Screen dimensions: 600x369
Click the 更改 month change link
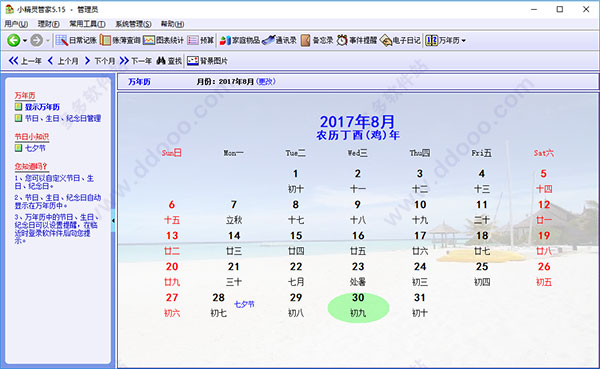[265, 82]
